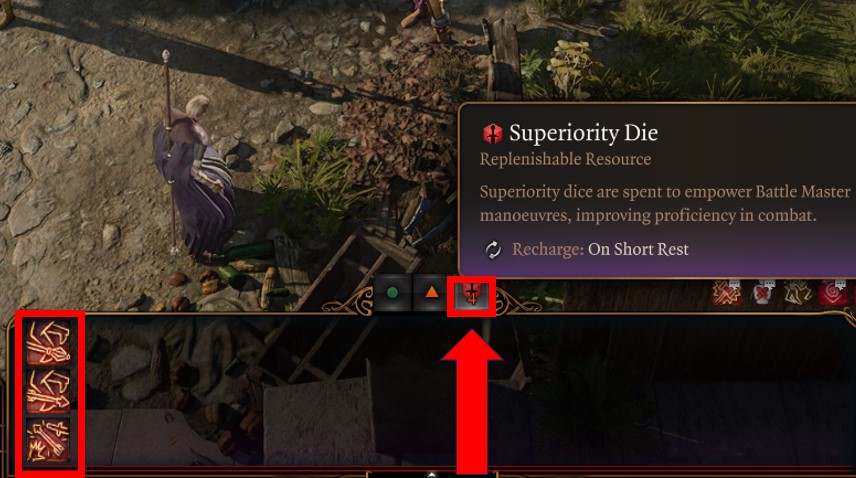Toggle the jagged starburst passive icon
The width and height of the screenshot is (856, 478).
tap(727, 292)
